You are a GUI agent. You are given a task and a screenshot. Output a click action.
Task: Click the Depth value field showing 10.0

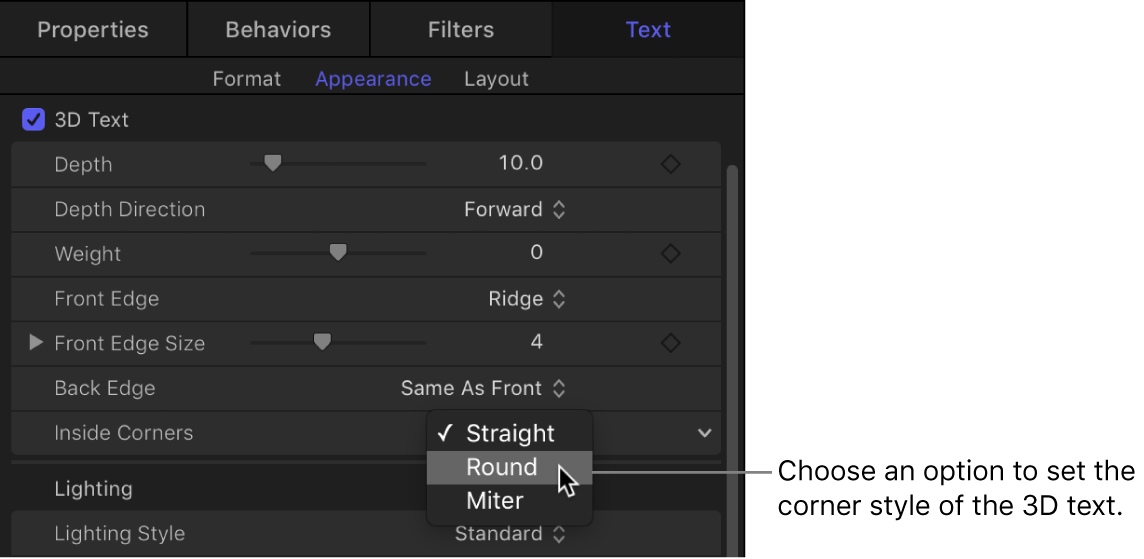pos(521,164)
